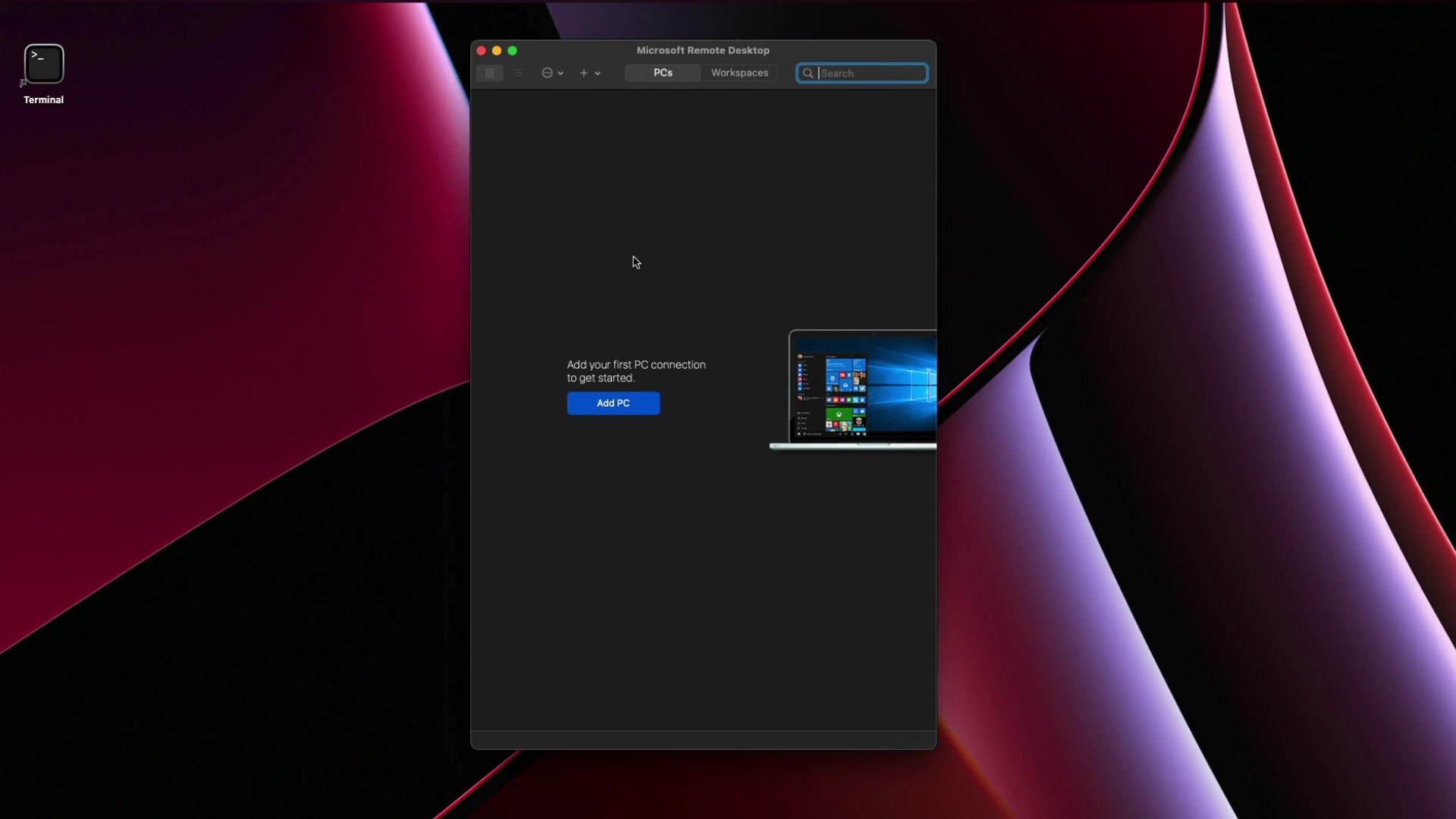The height and width of the screenshot is (819, 1456).
Task: Click the bottom status bar of window
Action: 703,740
